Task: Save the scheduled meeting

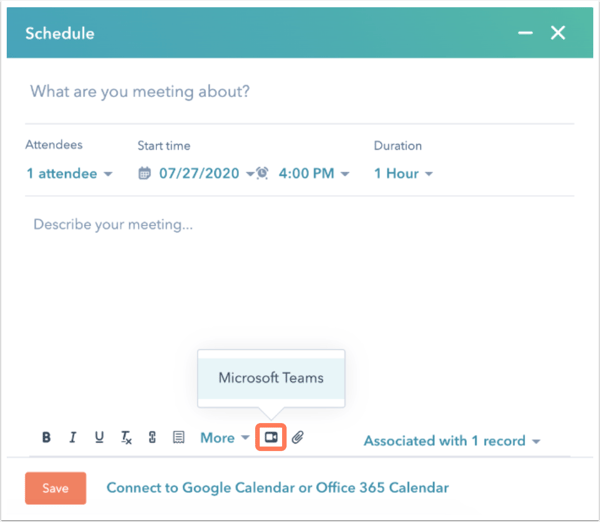Action: coord(55,488)
